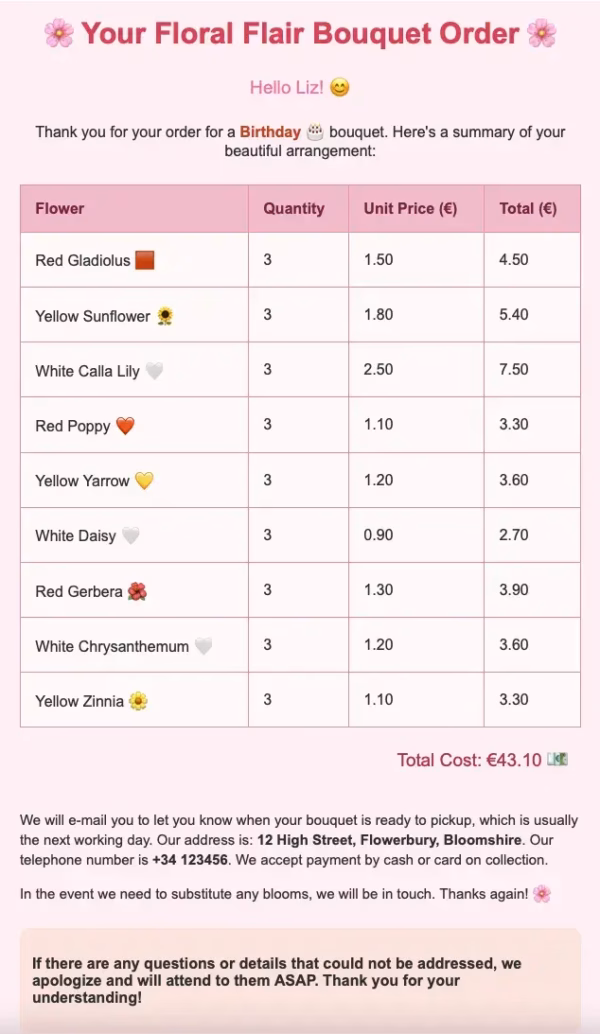Click the phone number +34 123456
Image resolution: width=600 pixels, height=1034 pixels.
pyautogui.click(x=189, y=860)
